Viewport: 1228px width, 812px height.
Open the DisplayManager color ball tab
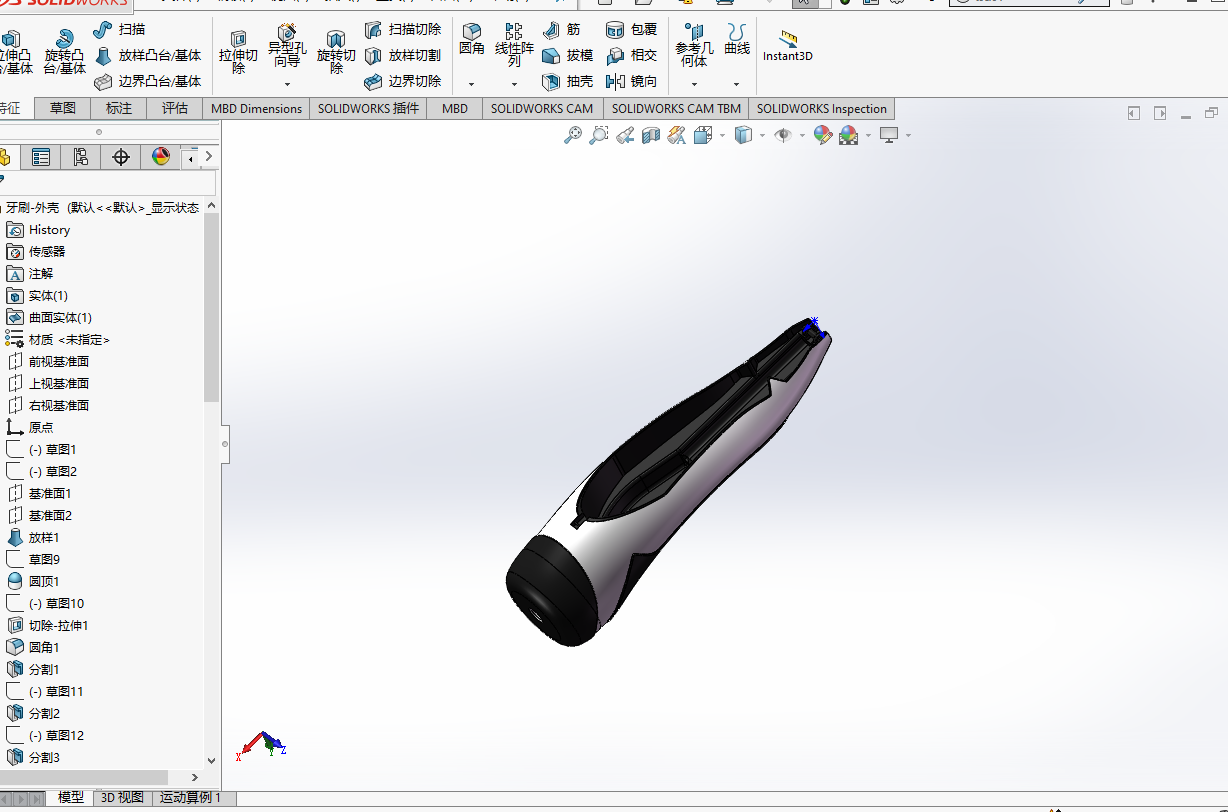point(161,157)
